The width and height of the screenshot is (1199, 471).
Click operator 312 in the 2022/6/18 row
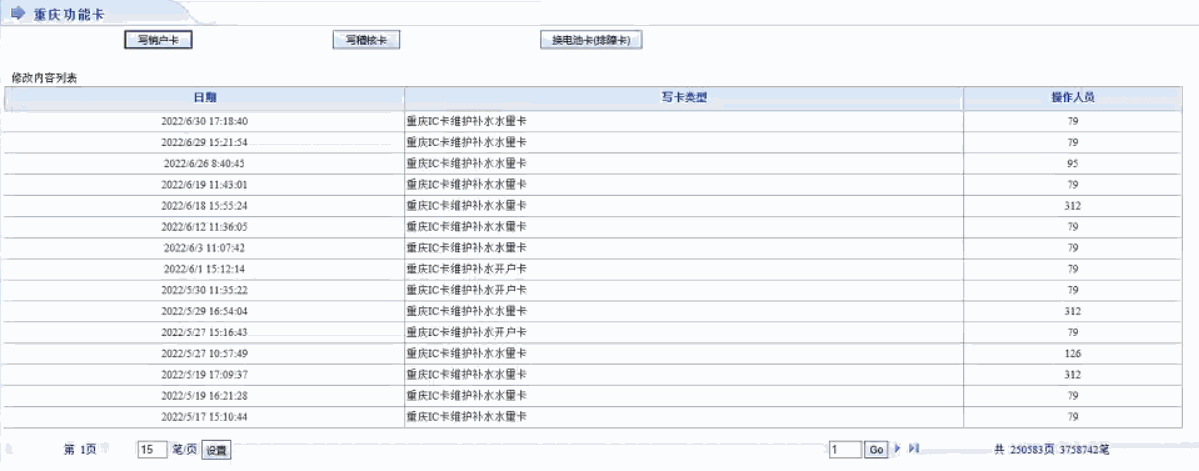click(1072, 206)
